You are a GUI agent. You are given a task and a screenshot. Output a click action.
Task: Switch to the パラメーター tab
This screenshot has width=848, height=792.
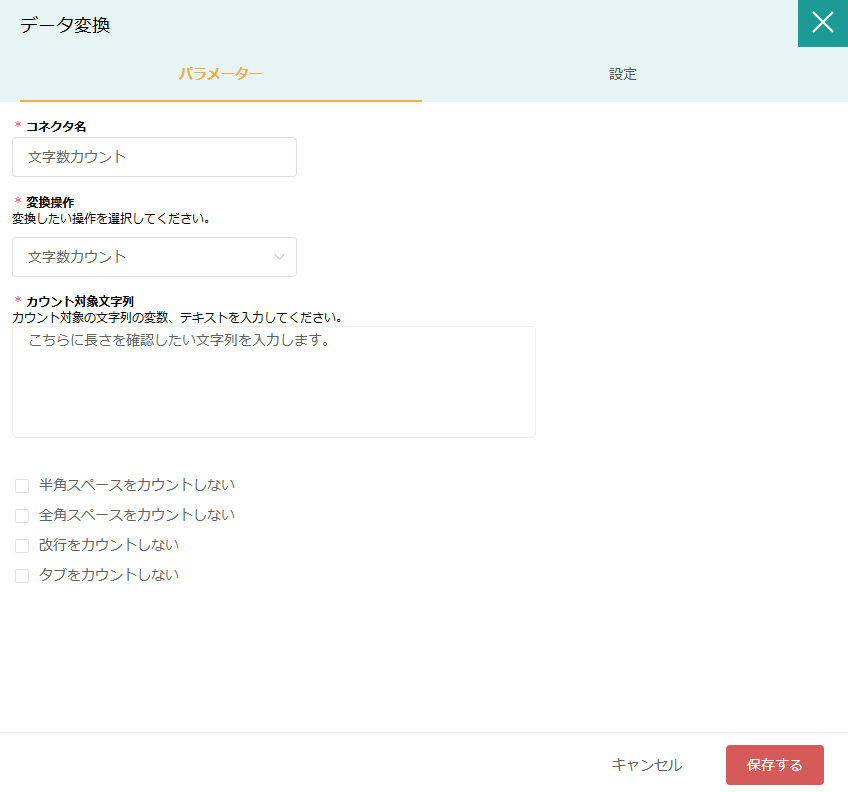[220, 74]
